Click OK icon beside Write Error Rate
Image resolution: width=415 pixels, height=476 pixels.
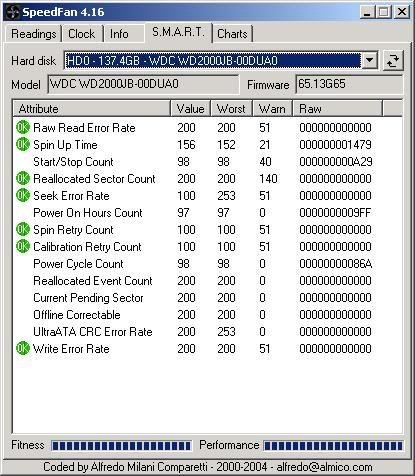[x=23, y=348]
